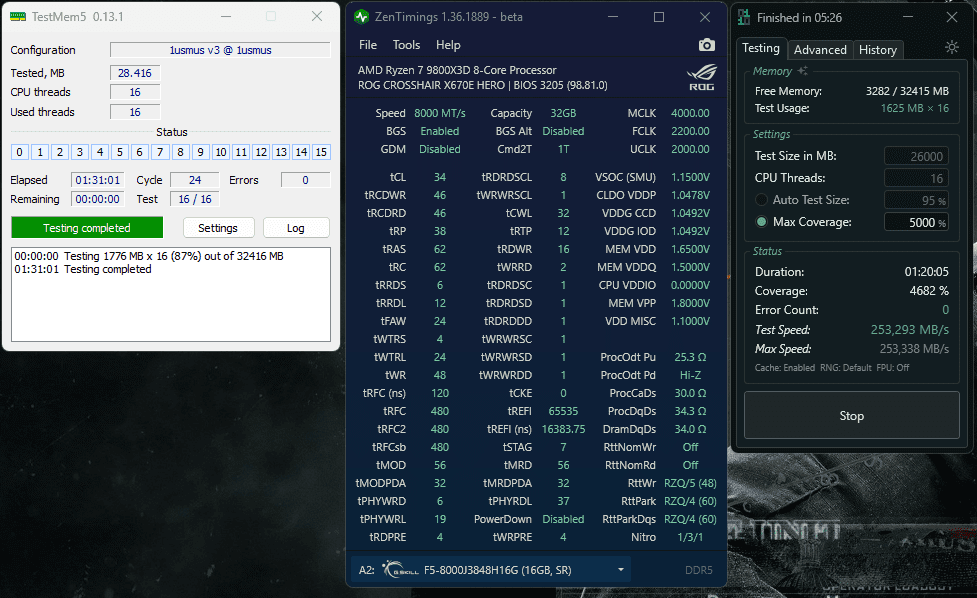The height and width of the screenshot is (598, 977).
Task: Click the Test 16 / 16 field
Action: [x=194, y=199]
